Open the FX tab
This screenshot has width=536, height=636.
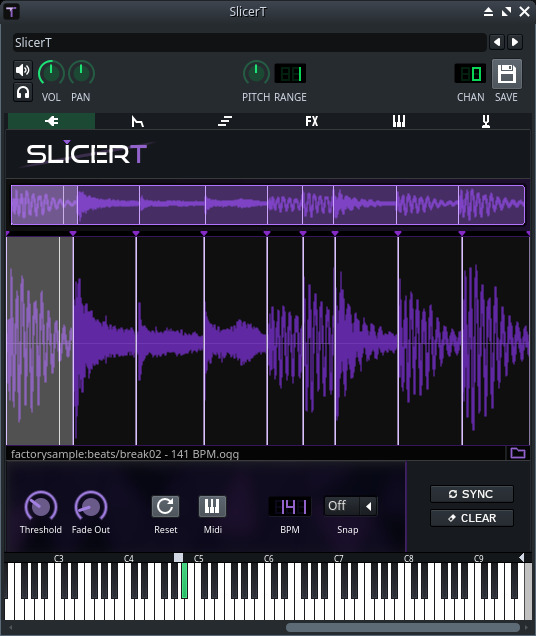click(x=312, y=121)
